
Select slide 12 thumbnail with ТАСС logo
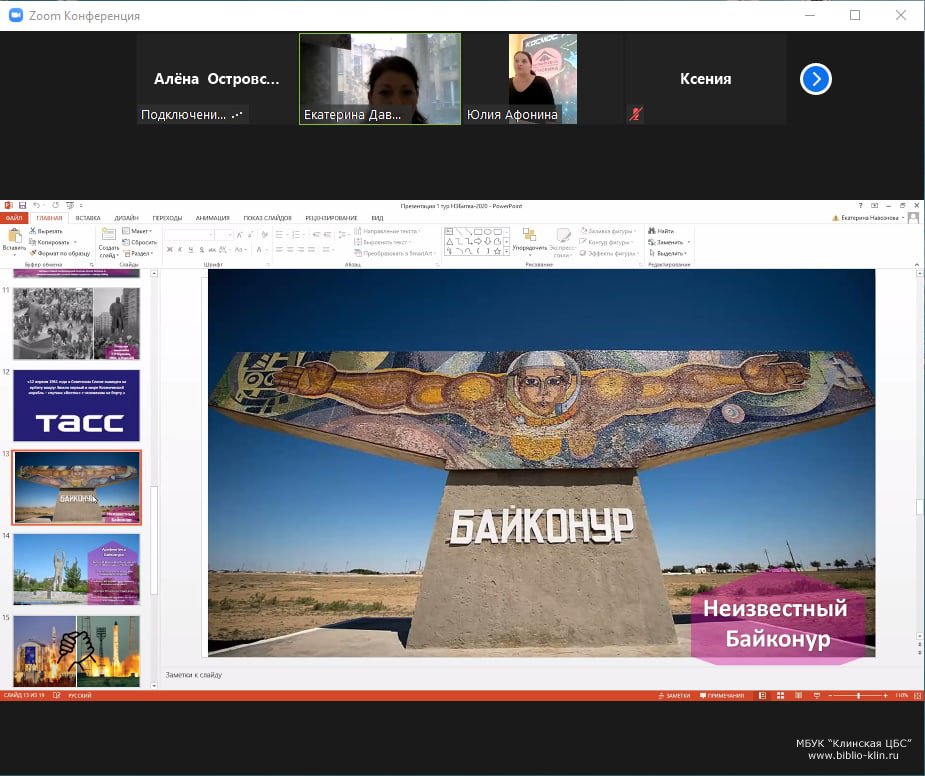[x=77, y=405]
